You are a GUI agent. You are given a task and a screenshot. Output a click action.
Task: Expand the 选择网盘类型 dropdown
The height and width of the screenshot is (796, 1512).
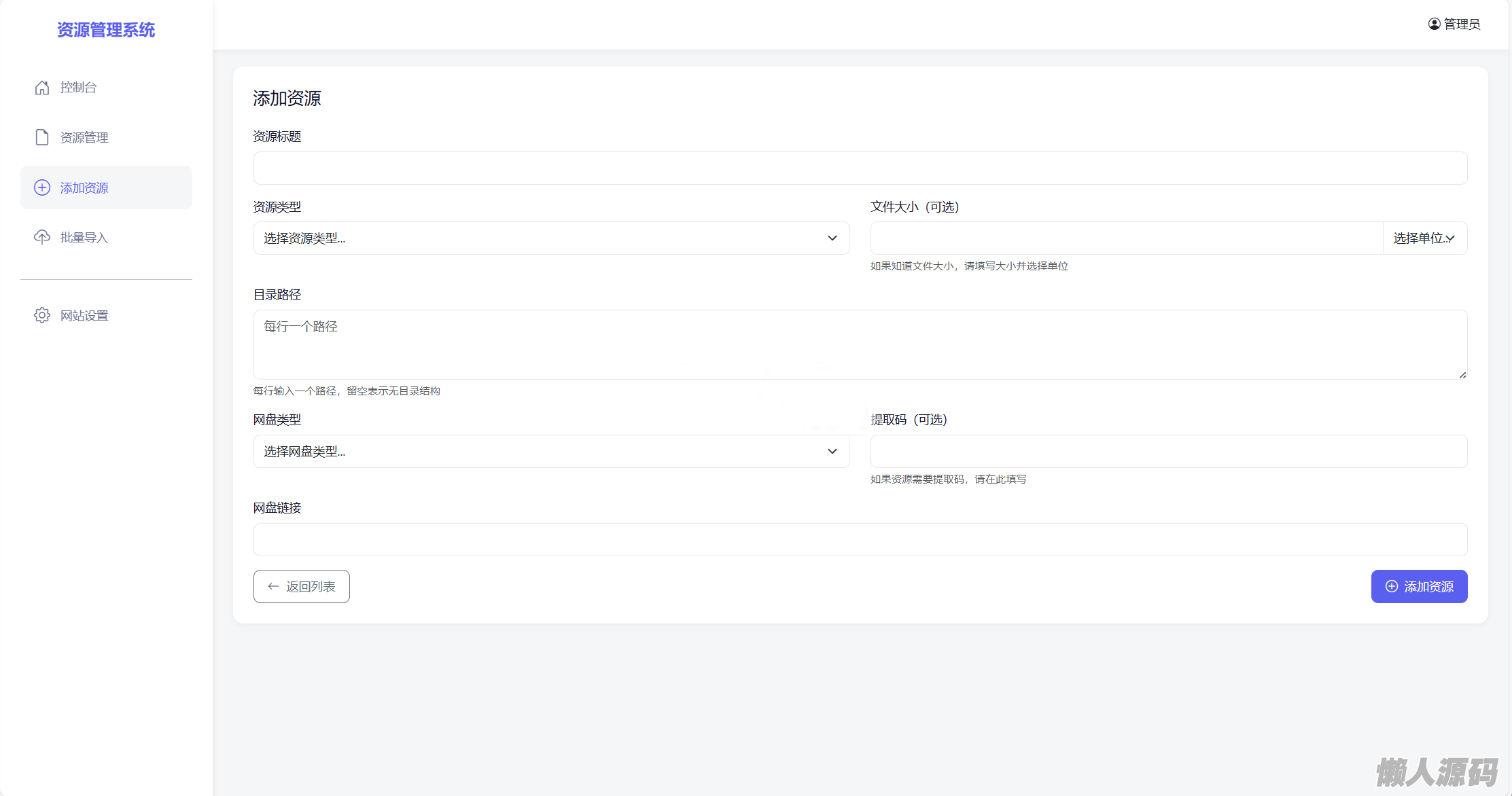pos(551,452)
